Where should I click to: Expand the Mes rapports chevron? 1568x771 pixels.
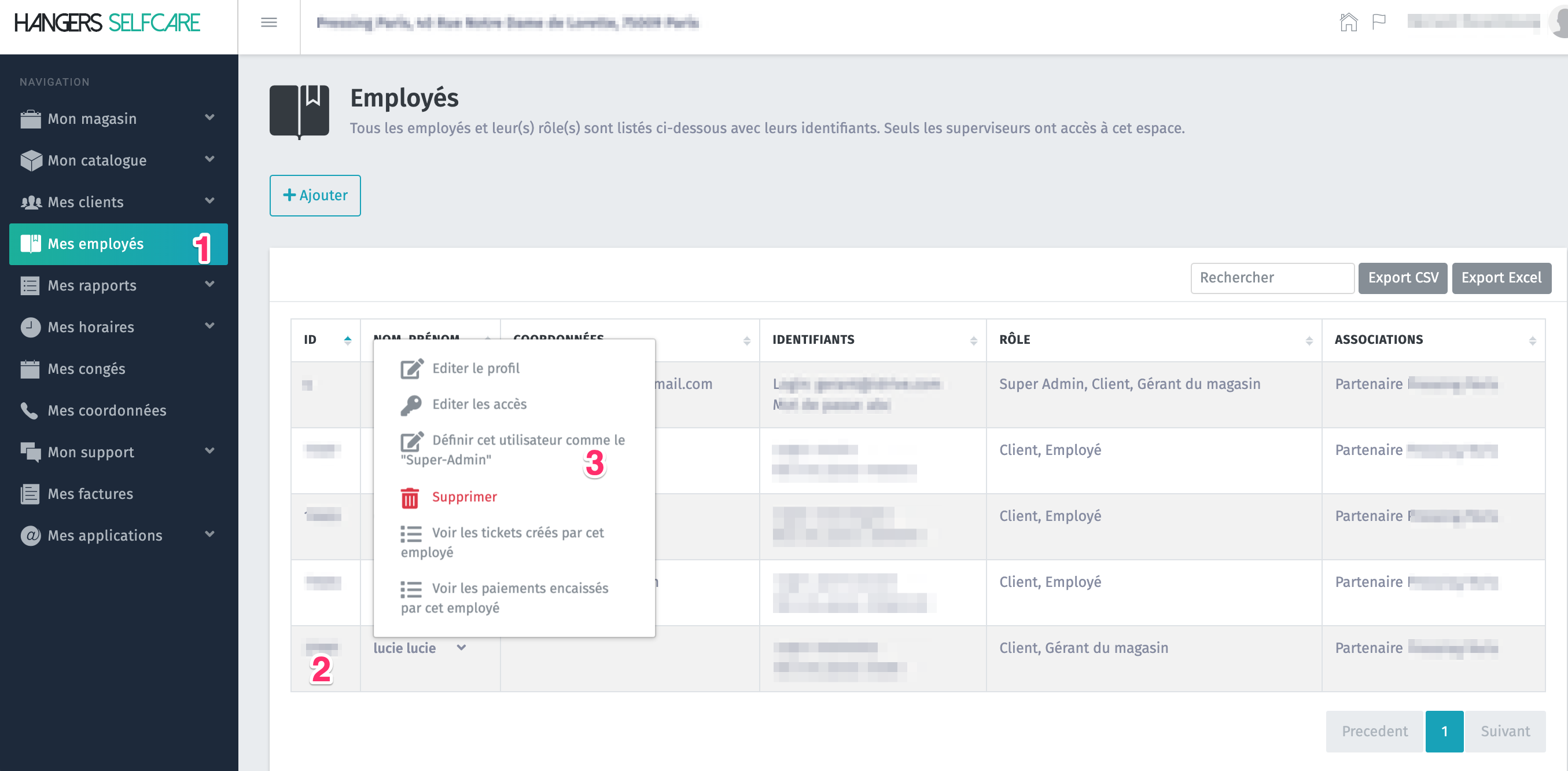point(209,284)
